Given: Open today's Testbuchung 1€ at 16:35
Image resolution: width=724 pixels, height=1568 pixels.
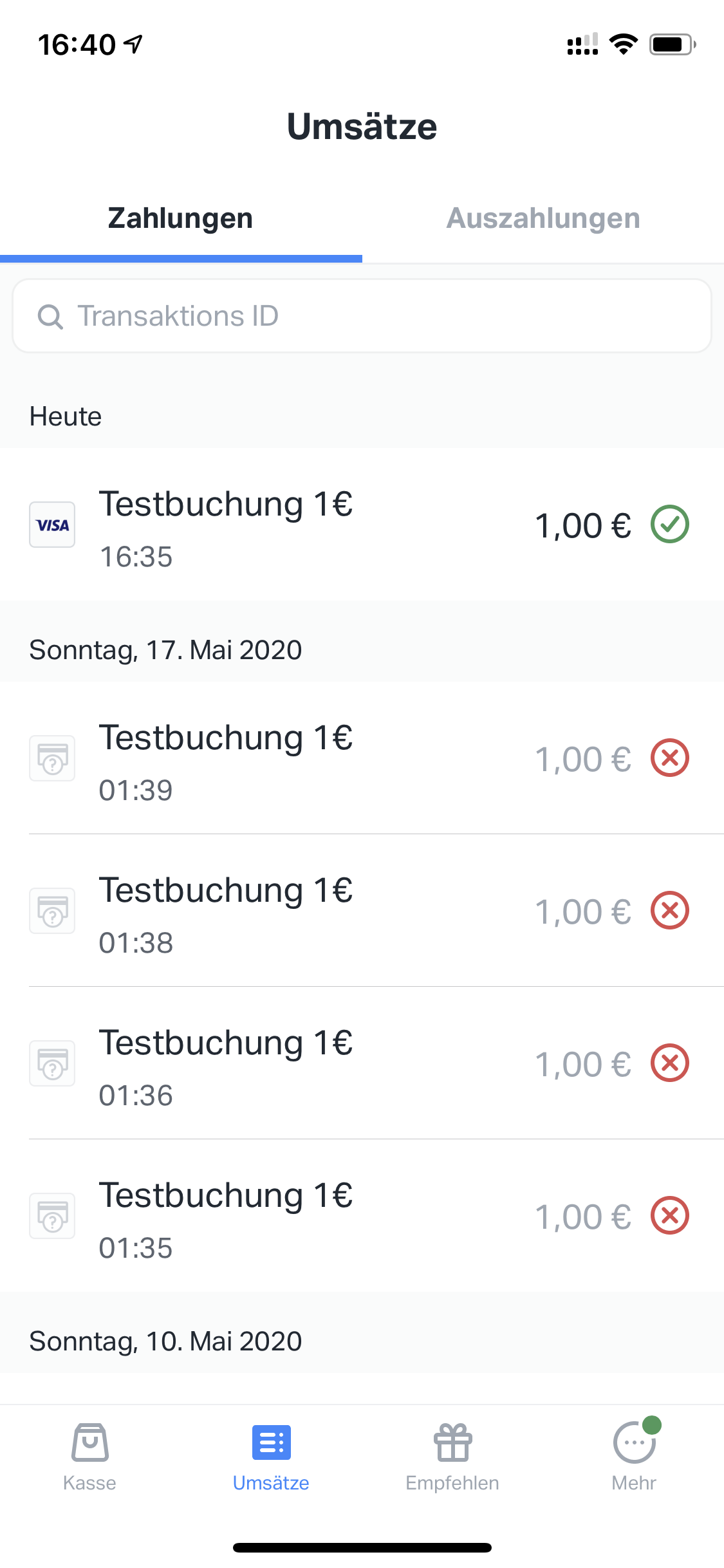Looking at the screenshot, I should (x=362, y=525).
